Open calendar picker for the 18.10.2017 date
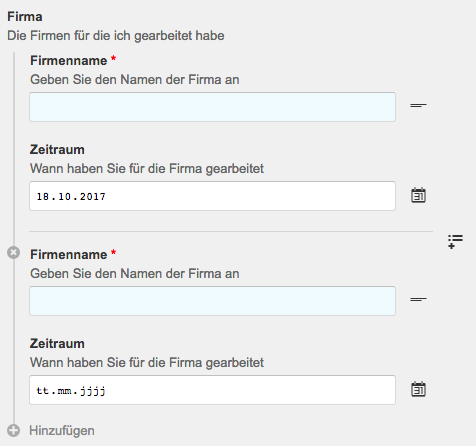 [418, 196]
